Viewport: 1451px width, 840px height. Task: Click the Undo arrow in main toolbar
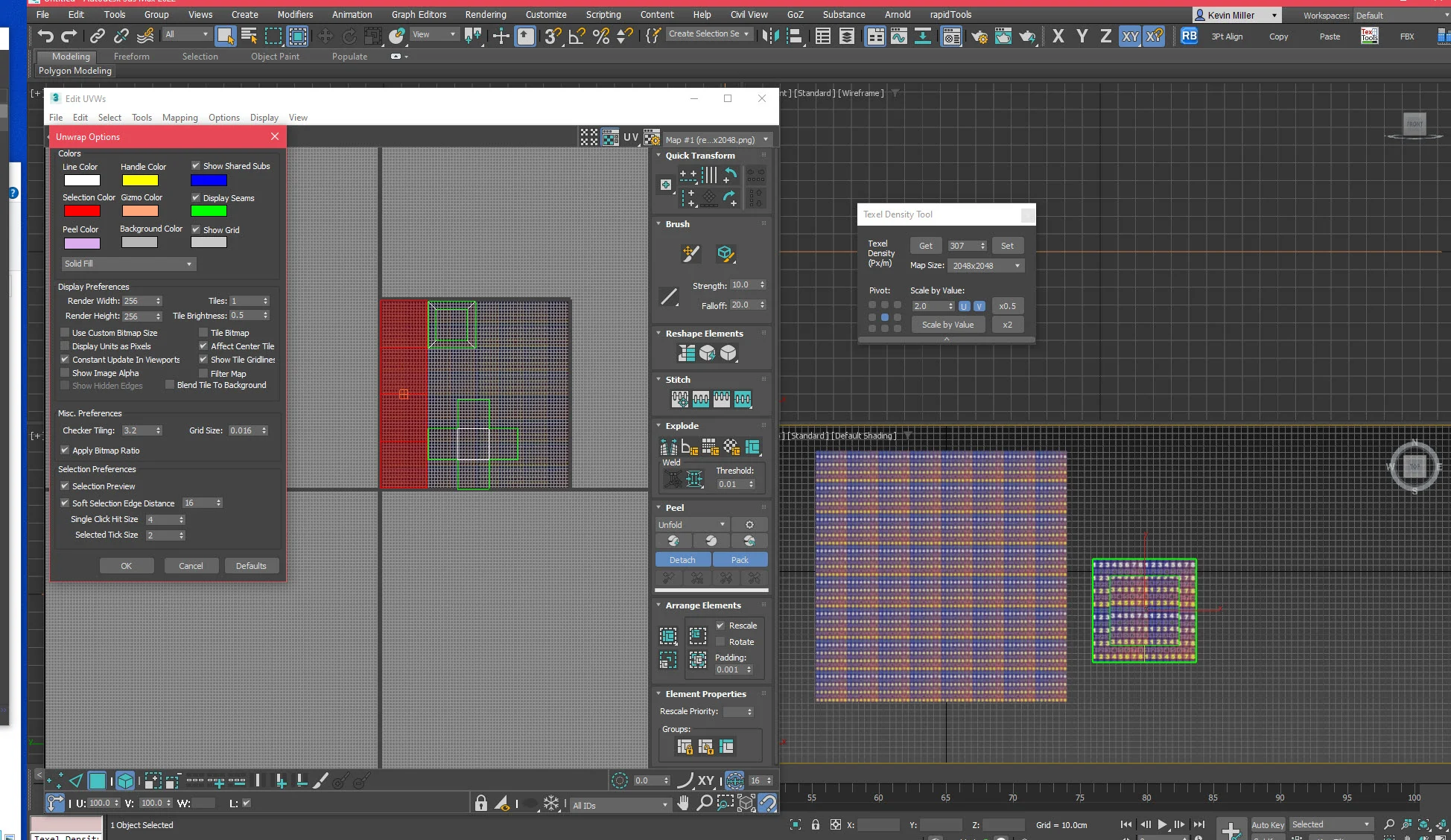[45, 36]
